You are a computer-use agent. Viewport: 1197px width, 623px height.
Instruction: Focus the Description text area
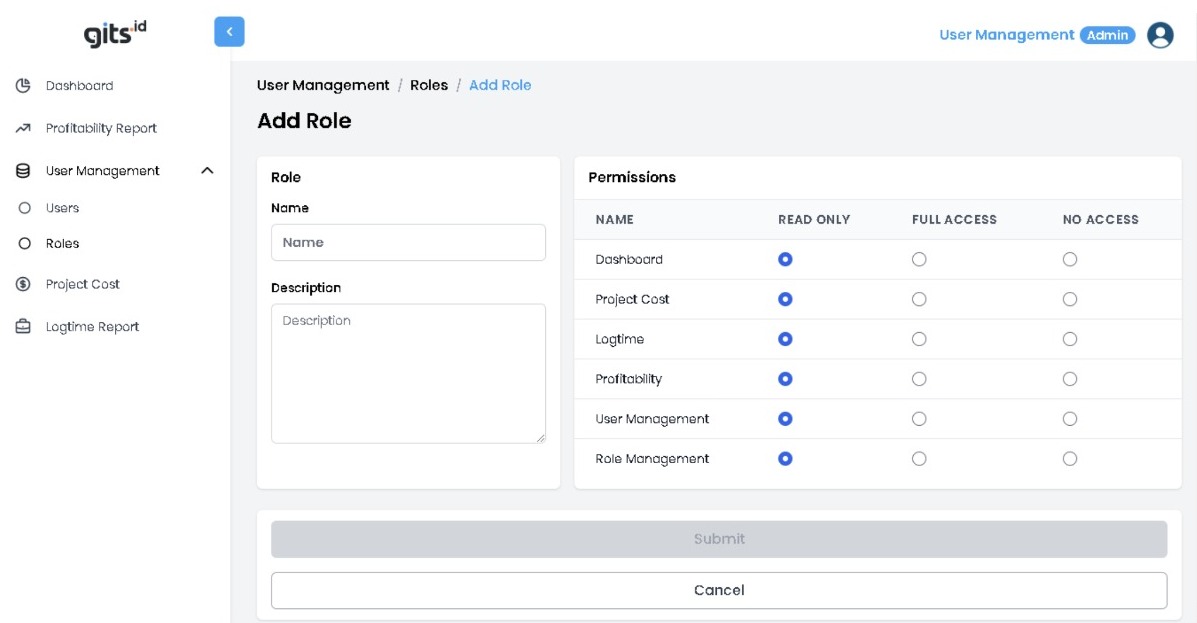click(x=408, y=373)
